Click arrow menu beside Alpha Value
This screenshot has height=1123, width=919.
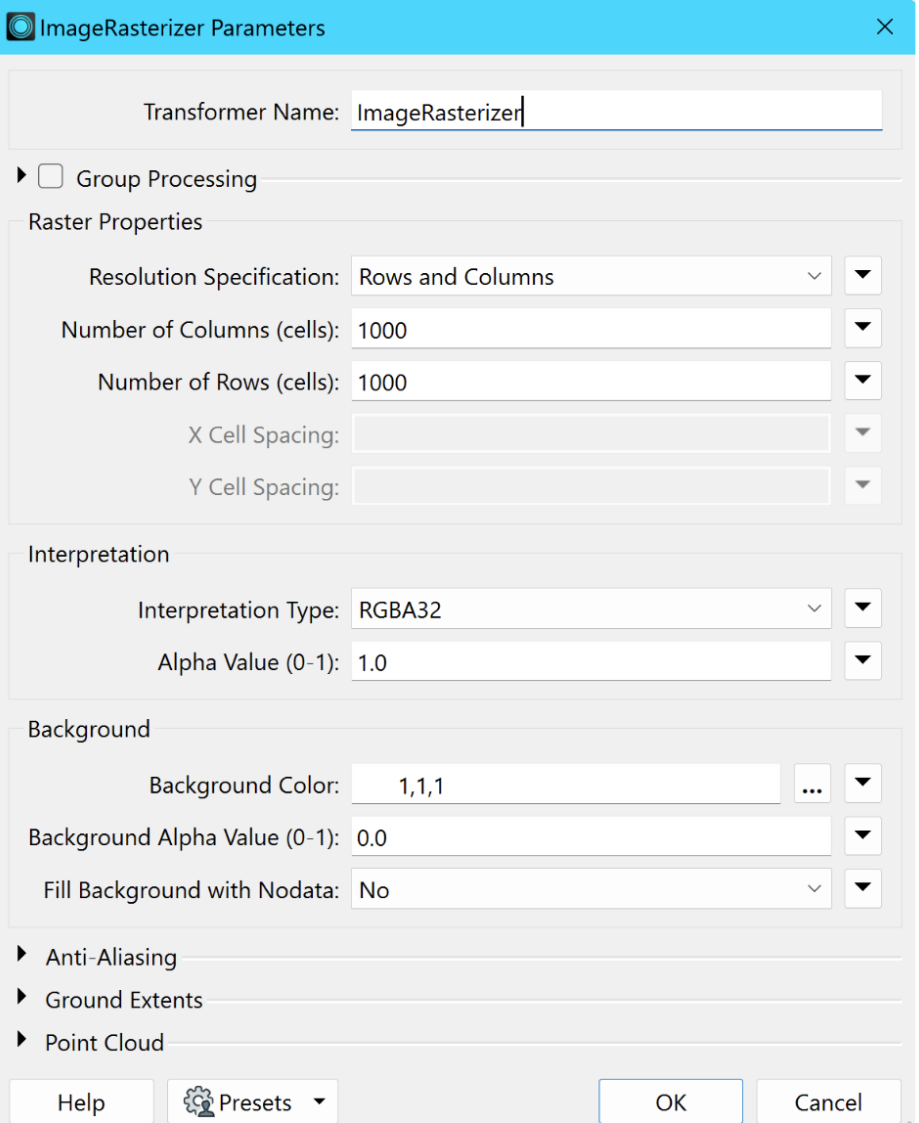[x=862, y=660]
